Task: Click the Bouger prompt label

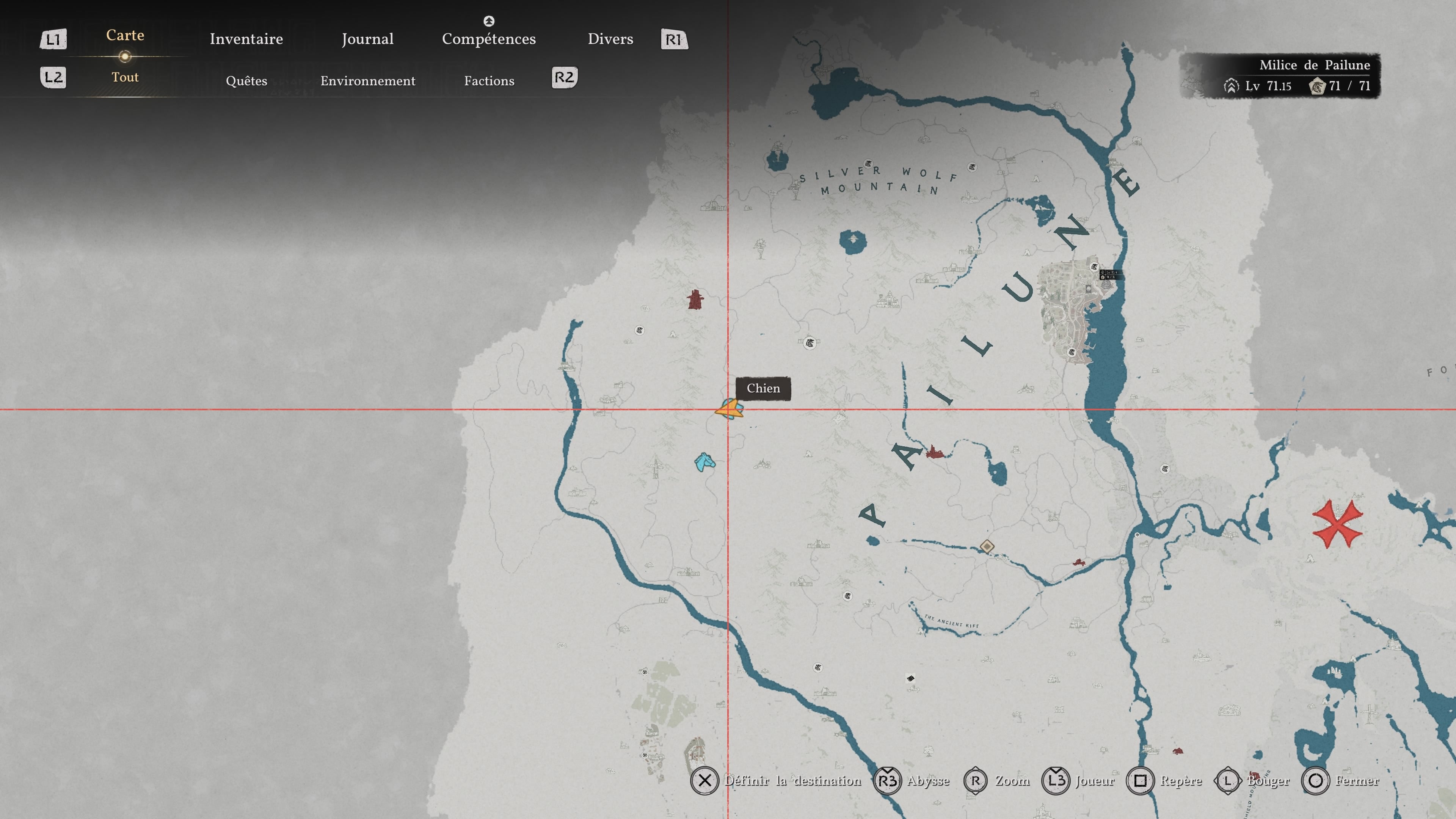Action: pyautogui.click(x=1268, y=781)
